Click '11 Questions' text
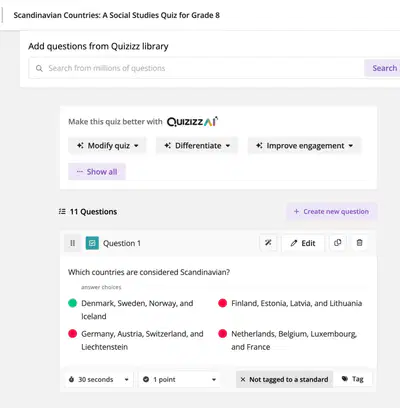The width and height of the screenshot is (400, 408). pyautogui.click(x=93, y=212)
